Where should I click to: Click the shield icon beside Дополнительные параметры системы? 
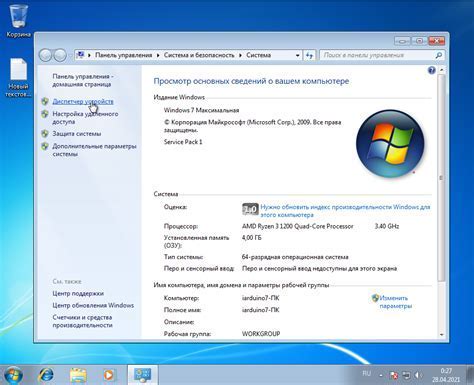click(x=45, y=146)
